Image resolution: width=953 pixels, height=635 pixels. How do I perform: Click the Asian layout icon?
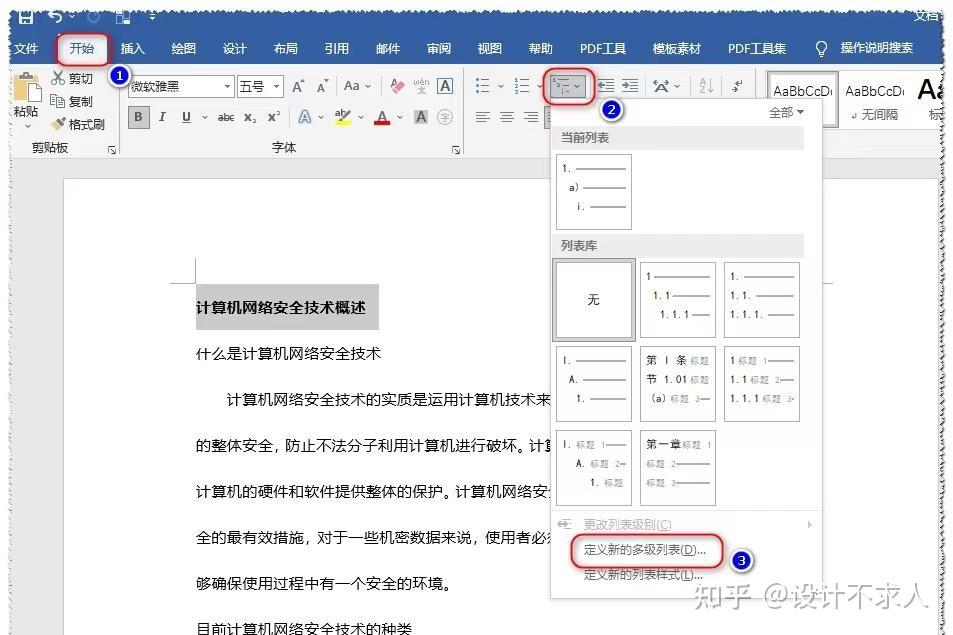coord(661,86)
